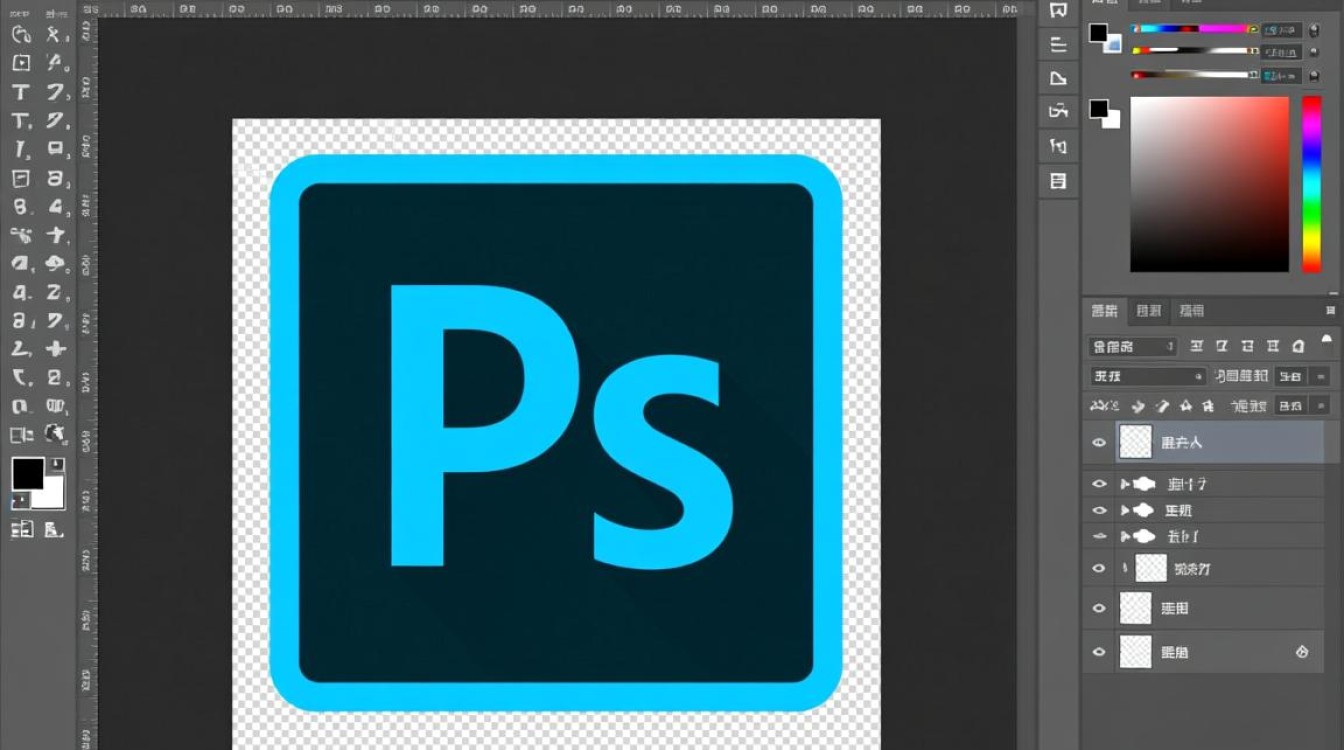The width and height of the screenshot is (1344, 750).
Task: Expand the first layer group's disclosure triangle
Action: coord(1124,484)
